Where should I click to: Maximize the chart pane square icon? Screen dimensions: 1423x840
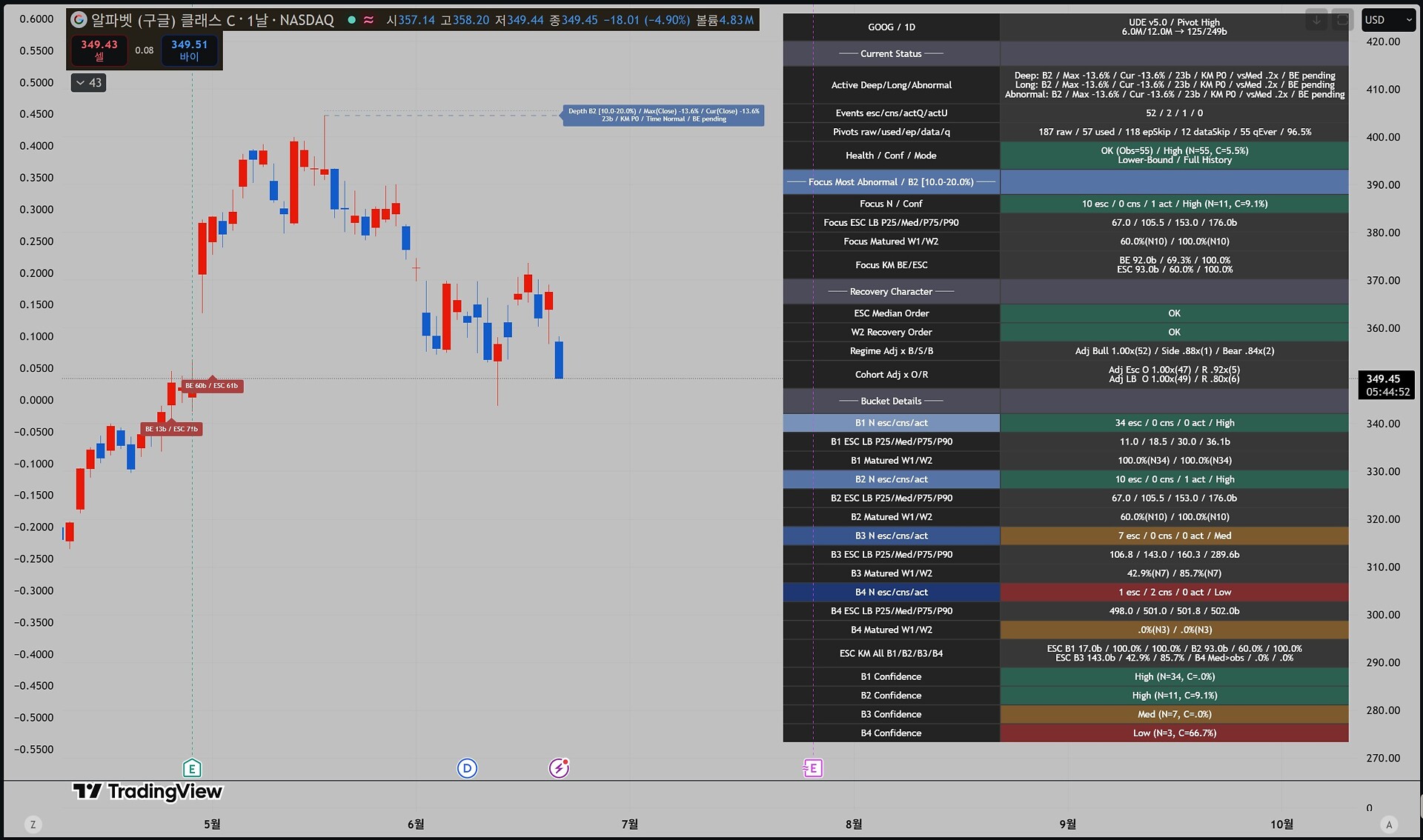pyautogui.click(x=1342, y=20)
